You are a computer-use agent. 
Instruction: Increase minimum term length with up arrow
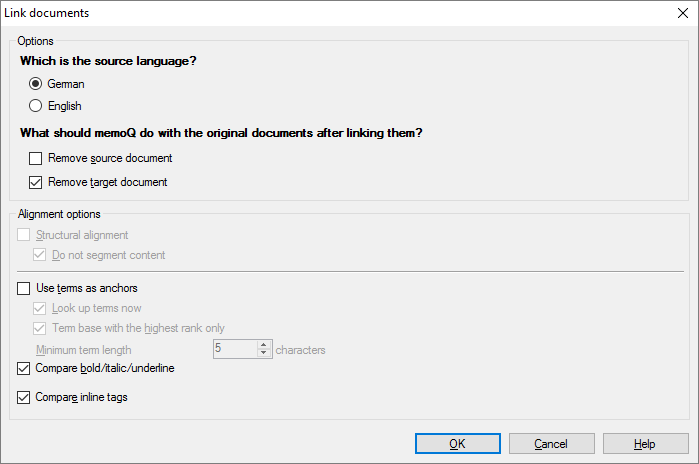[264, 345]
